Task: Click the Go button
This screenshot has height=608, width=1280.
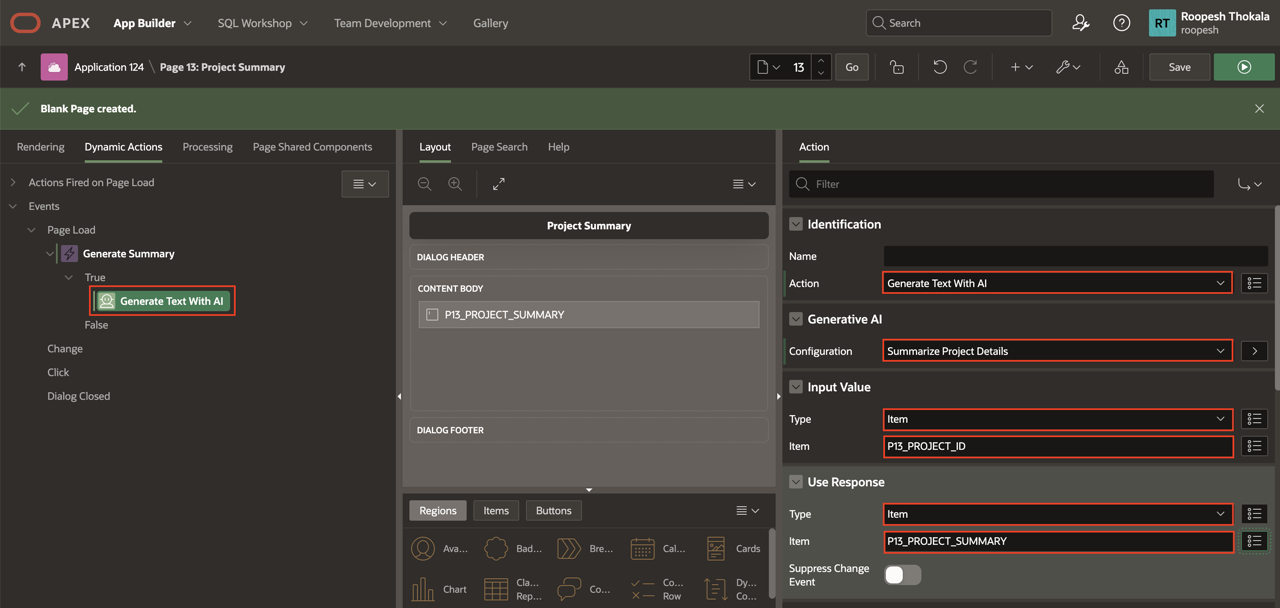Action: coord(852,67)
